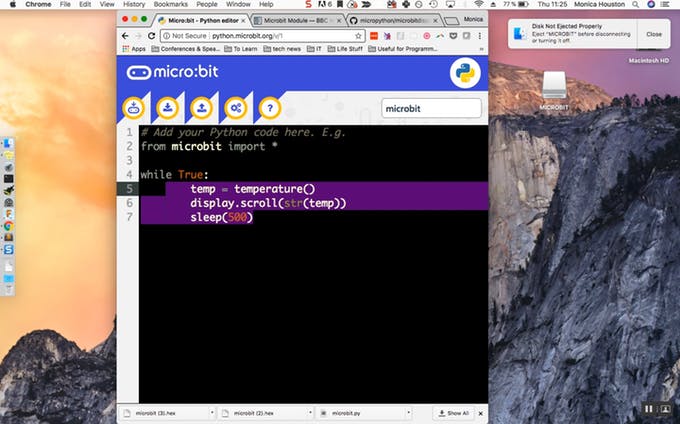The height and width of the screenshot is (424, 680).
Task: Click the Not Secure info icon
Action: [167, 36]
